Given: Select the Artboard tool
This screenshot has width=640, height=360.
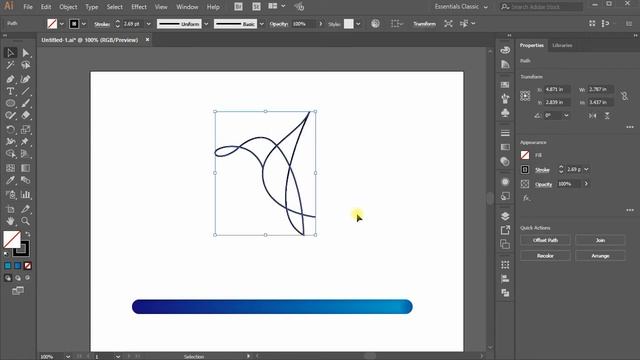Looking at the screenshot, I should click(11, 209).
